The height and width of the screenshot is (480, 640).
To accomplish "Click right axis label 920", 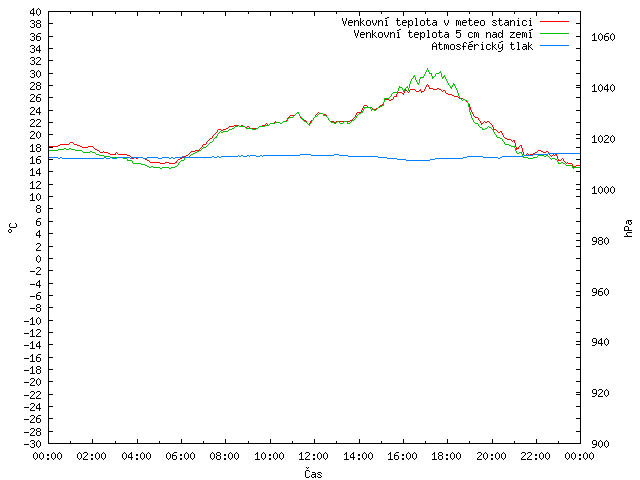I will pos(600,393).
